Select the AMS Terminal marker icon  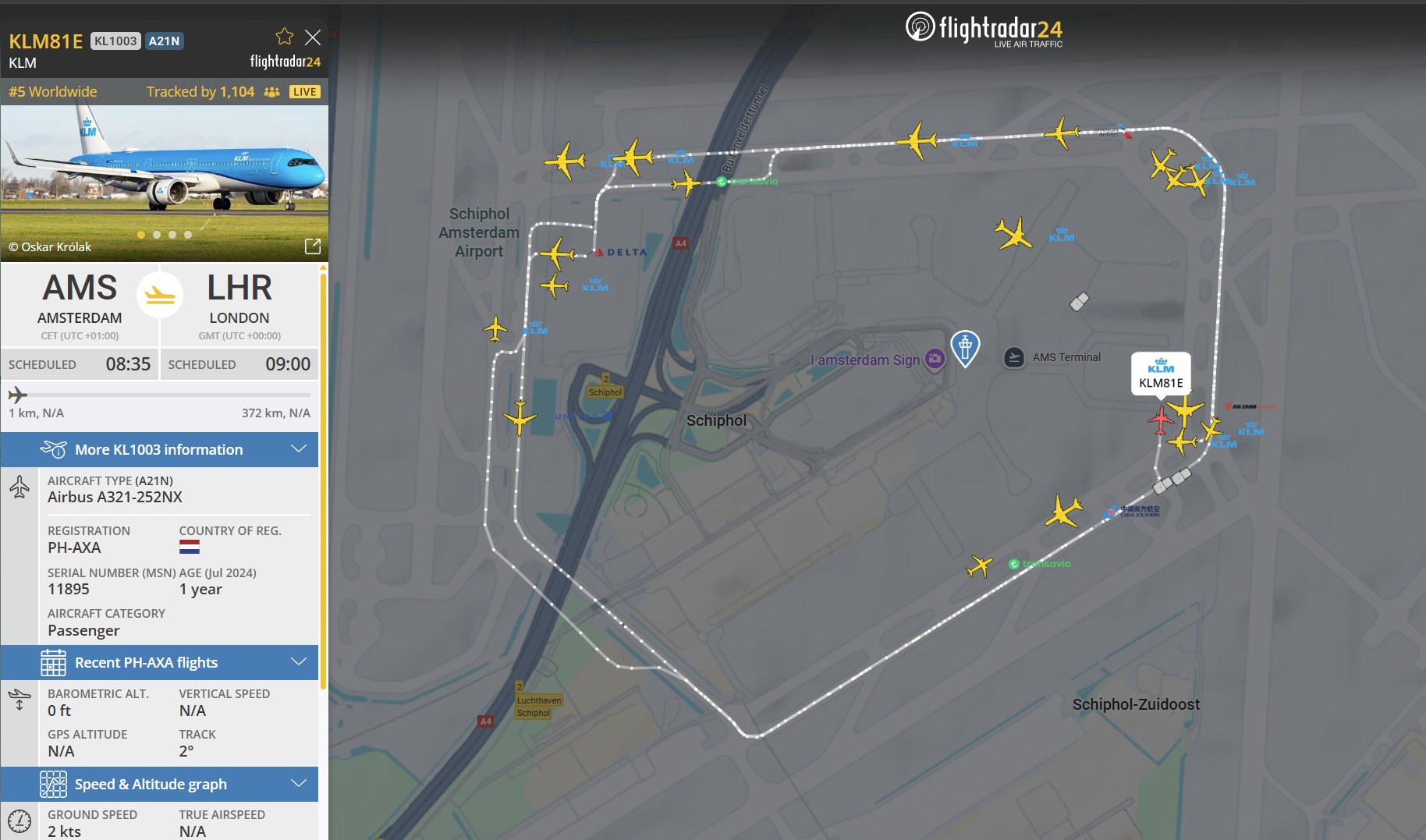[1014, 357]
